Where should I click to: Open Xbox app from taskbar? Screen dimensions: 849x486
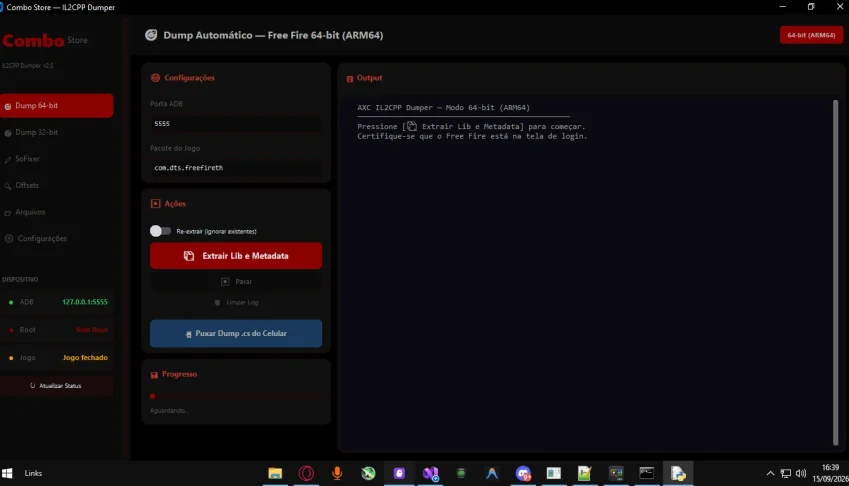pos(368,473)
